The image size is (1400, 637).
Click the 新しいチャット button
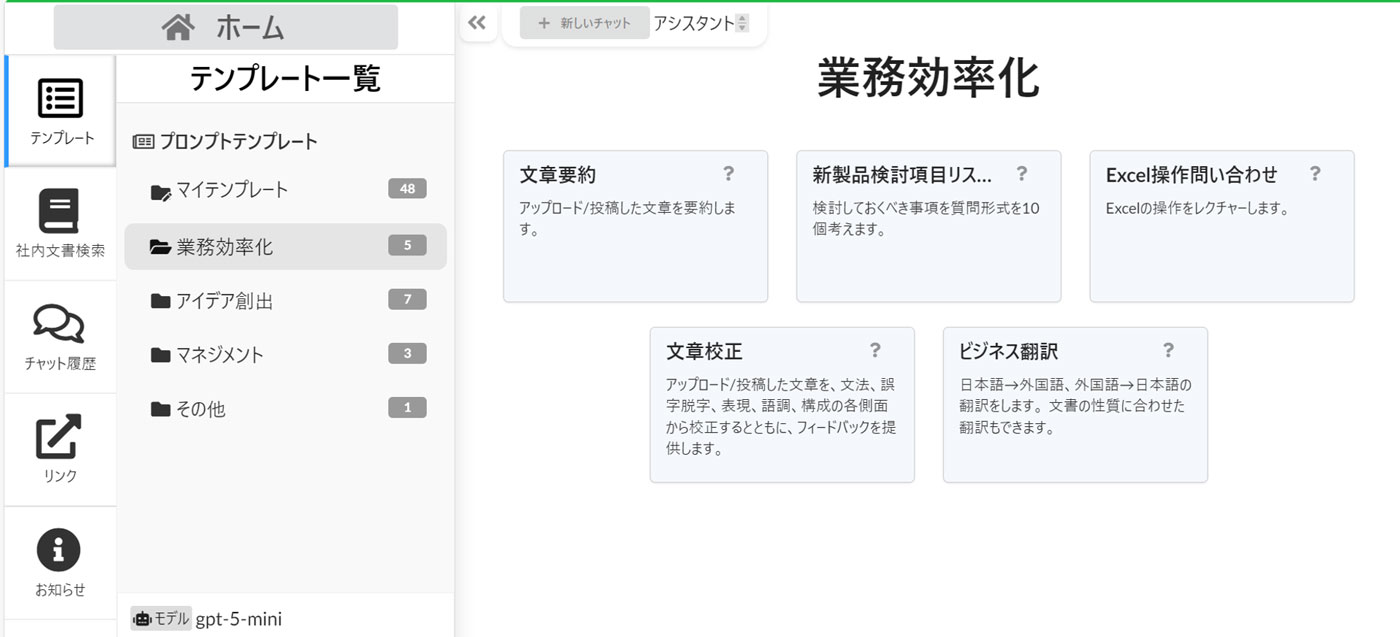pos(584,24)
